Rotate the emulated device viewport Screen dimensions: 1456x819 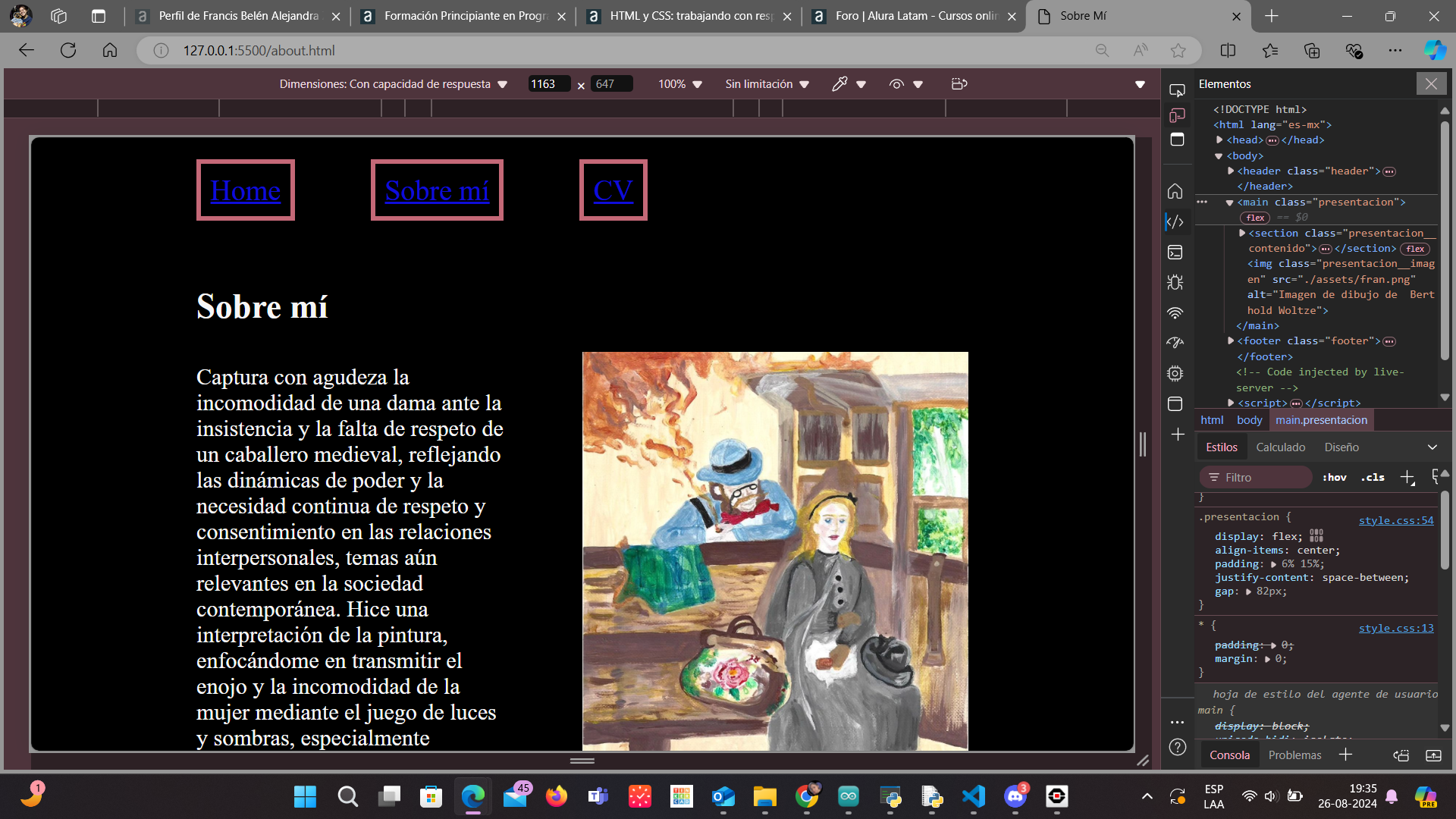[x=959, y=84]
